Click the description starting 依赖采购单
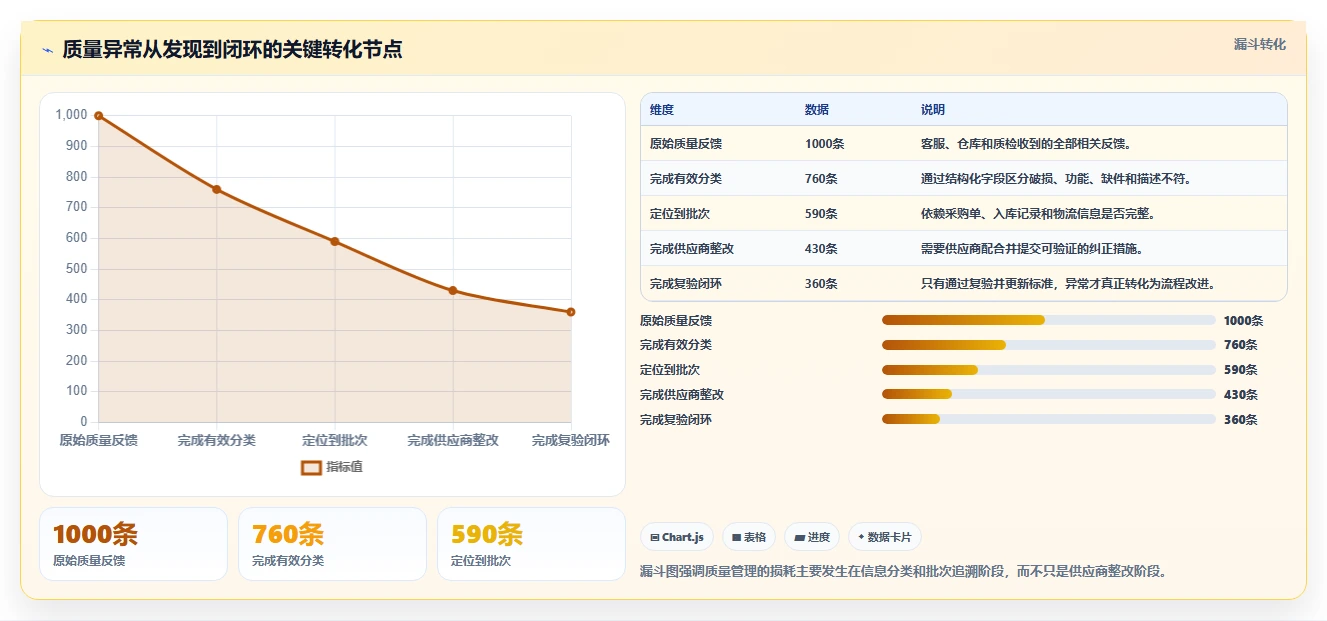1327x621 pixels. [x=1038, y=214]
